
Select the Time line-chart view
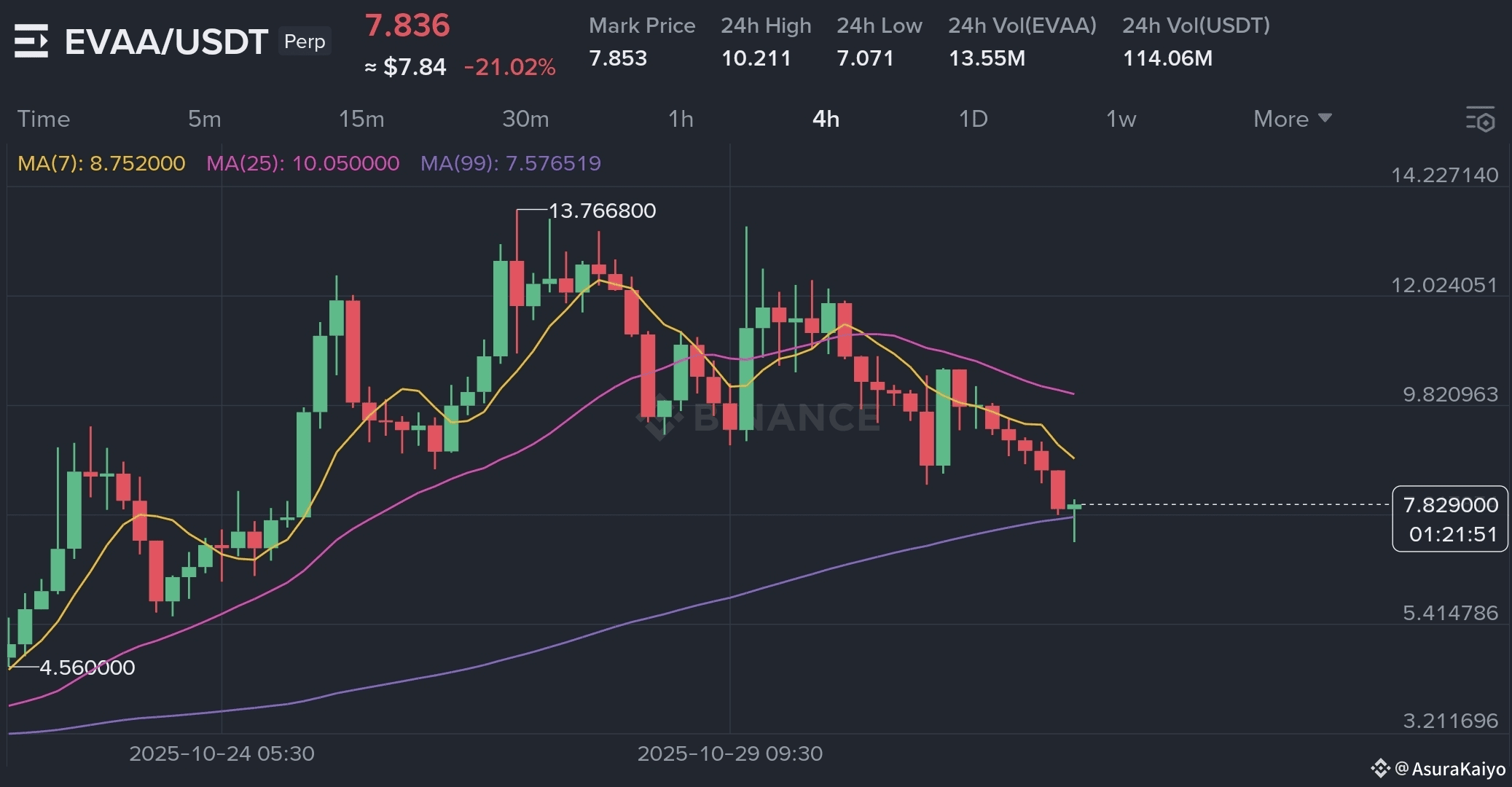(44, 119)
